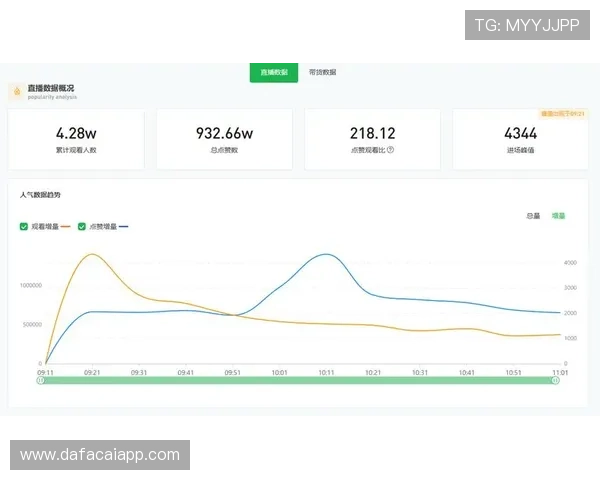Uncheck the 观看增量 checkbox
Image resolution: width=600 pixels, height=480 pixels.
tap(24, 227)
